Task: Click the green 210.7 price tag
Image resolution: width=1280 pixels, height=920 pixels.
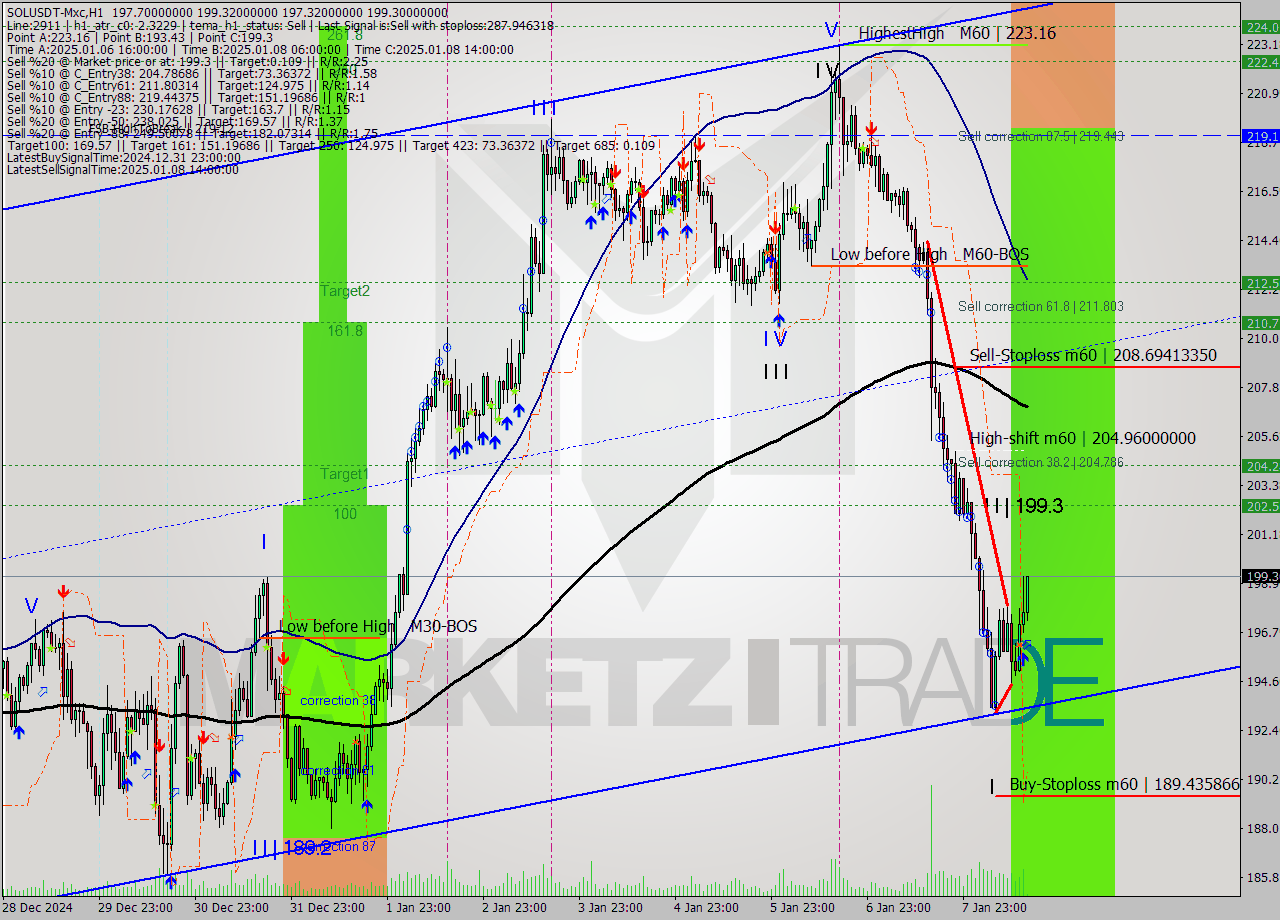Action: [x=1260, y=323]
